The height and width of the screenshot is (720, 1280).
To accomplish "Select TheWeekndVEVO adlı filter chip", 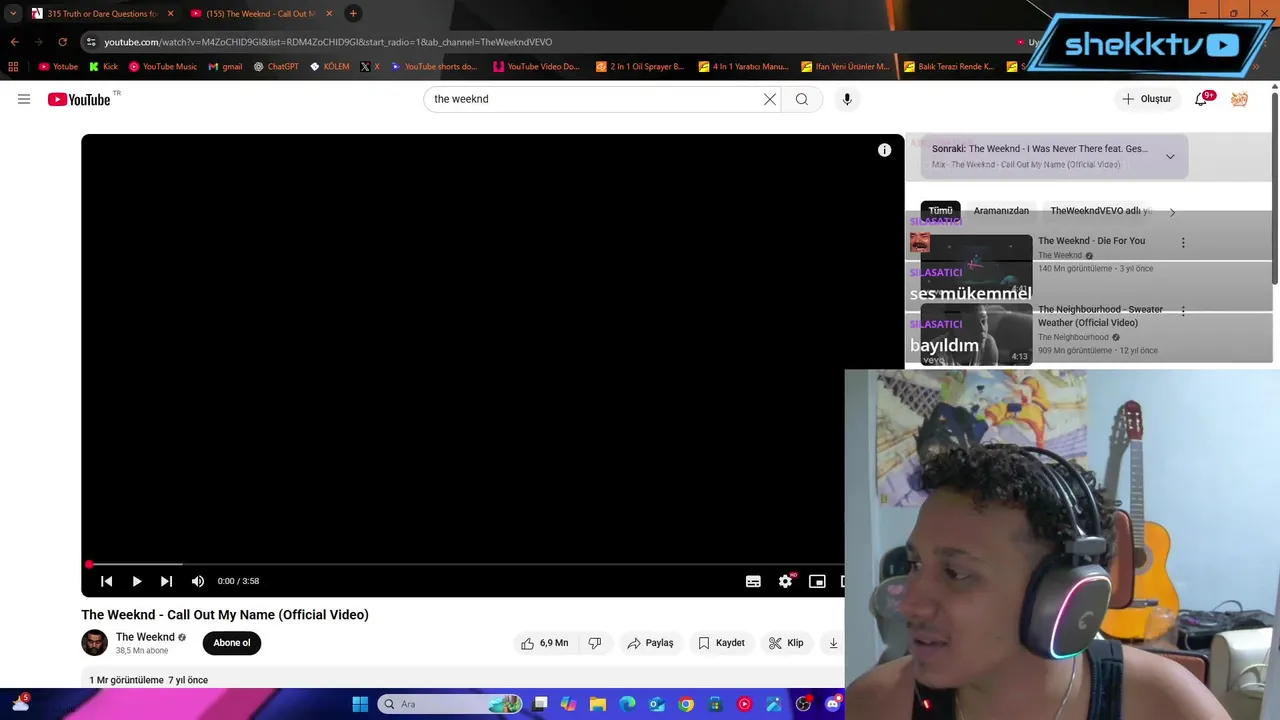I will coord(1101,211).
